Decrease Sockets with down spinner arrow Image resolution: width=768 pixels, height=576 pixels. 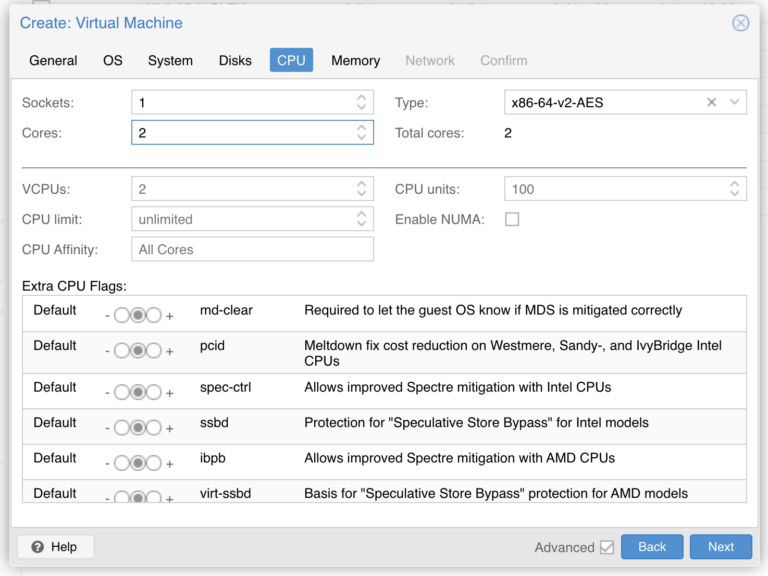[361, 107]
